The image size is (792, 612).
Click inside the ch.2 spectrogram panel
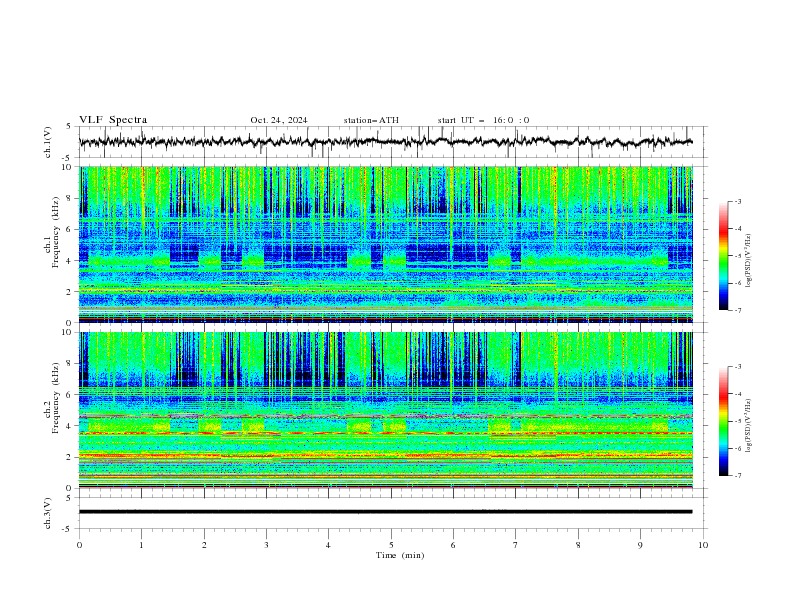click(386, 410)
